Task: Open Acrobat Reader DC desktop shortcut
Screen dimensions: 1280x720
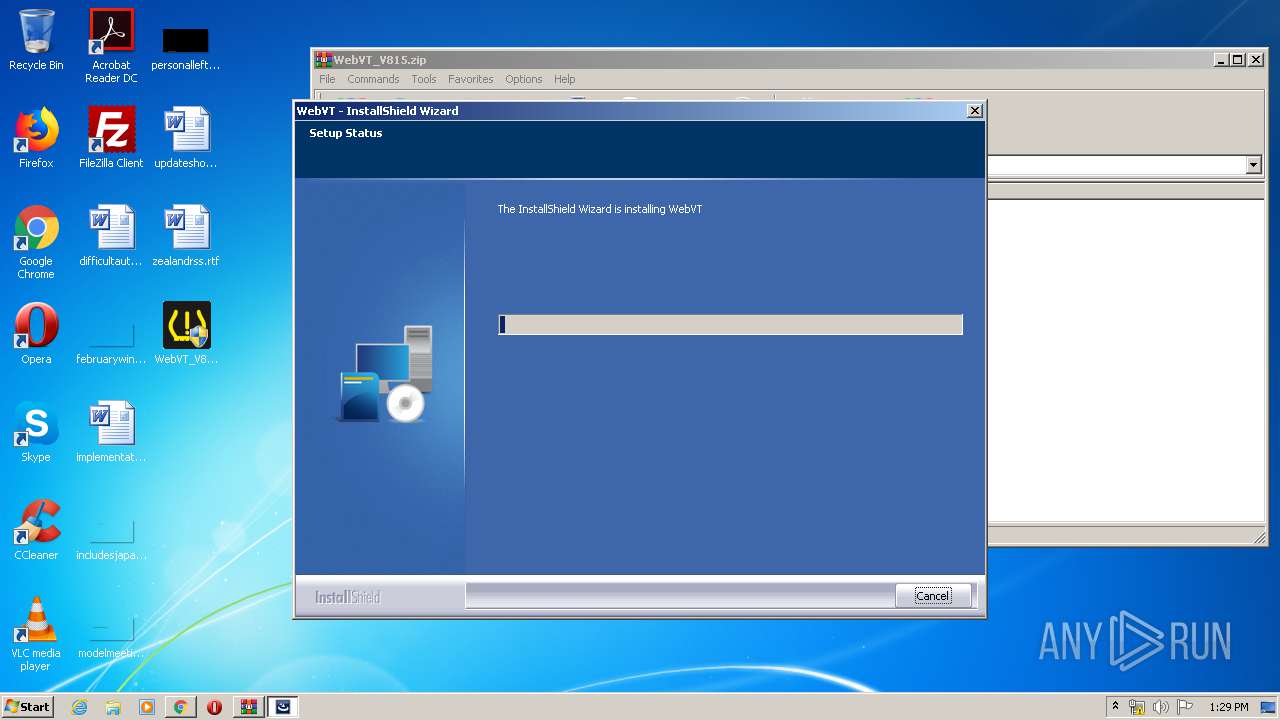Action: click(x=111, y=46)
